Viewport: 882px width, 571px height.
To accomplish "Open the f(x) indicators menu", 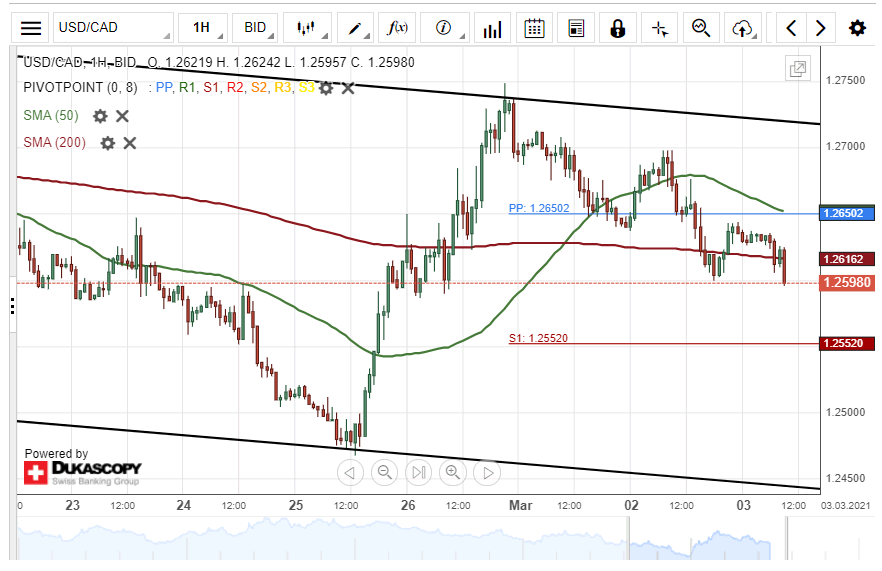I will pyautogui.click(x=397, y=28).
